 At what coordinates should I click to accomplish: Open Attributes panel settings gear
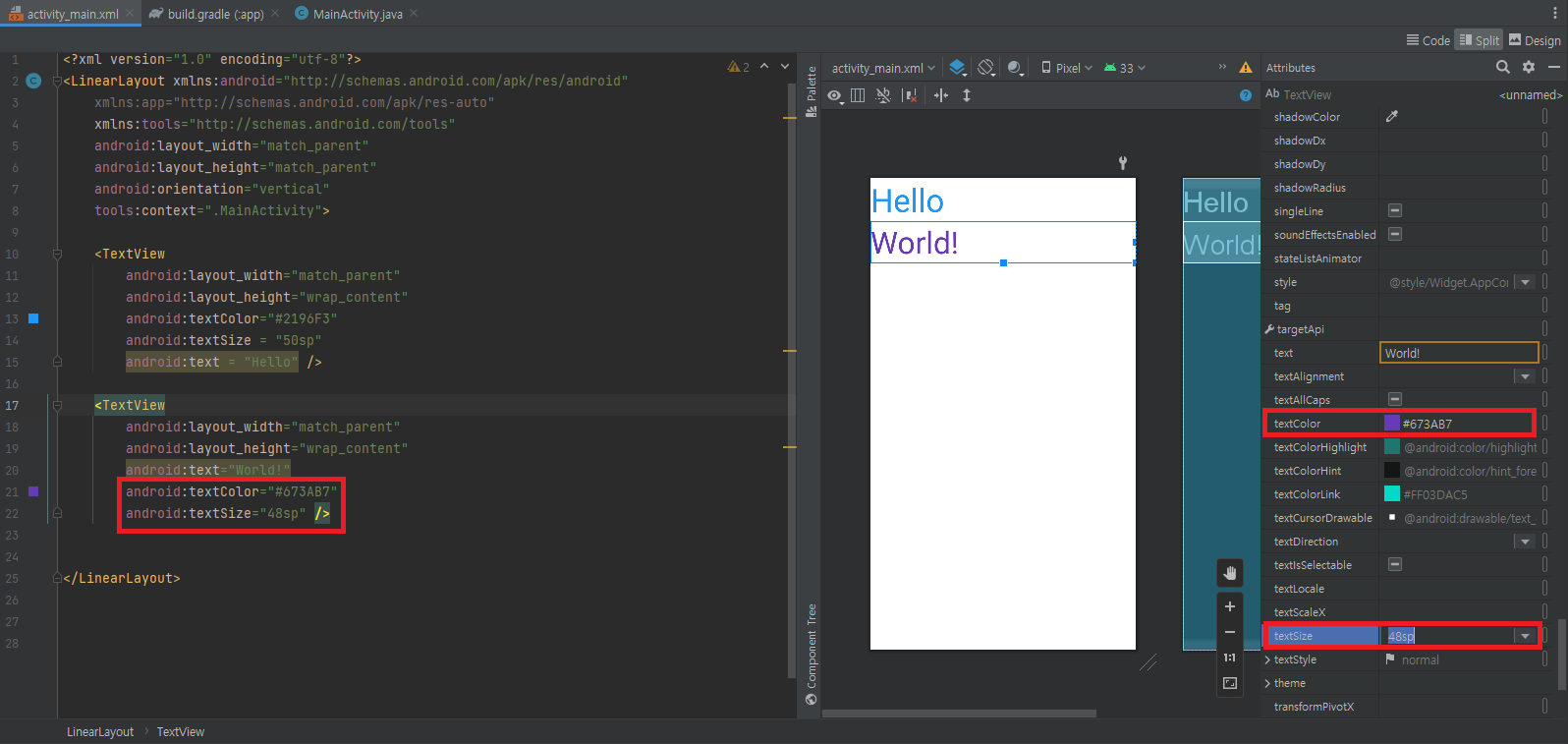pos(1529,67)
